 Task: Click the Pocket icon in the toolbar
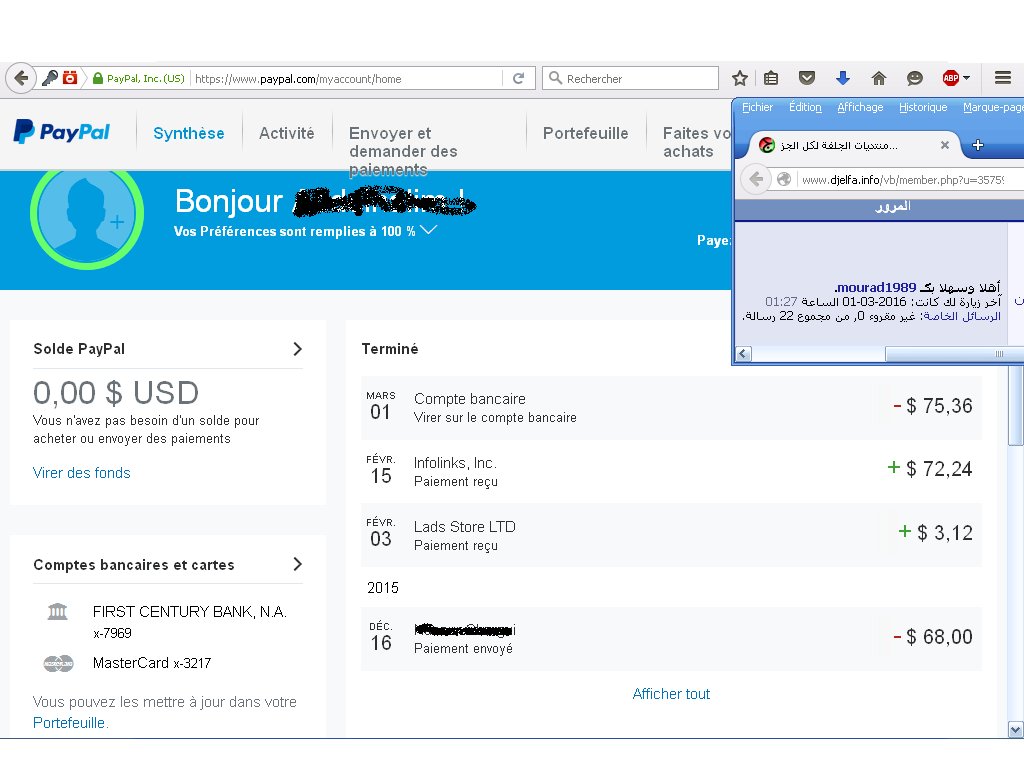click(x=807, y=78)
